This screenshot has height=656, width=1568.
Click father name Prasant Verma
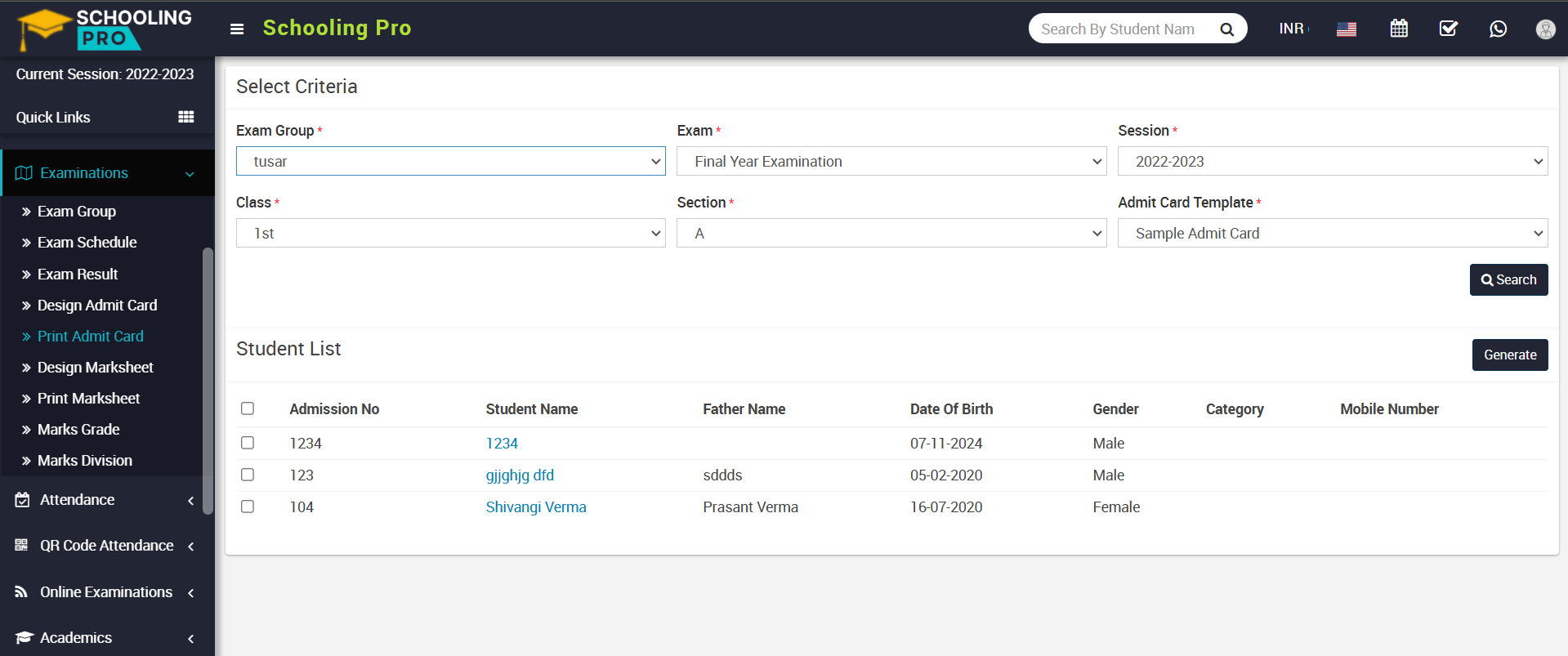click(750, 507)
